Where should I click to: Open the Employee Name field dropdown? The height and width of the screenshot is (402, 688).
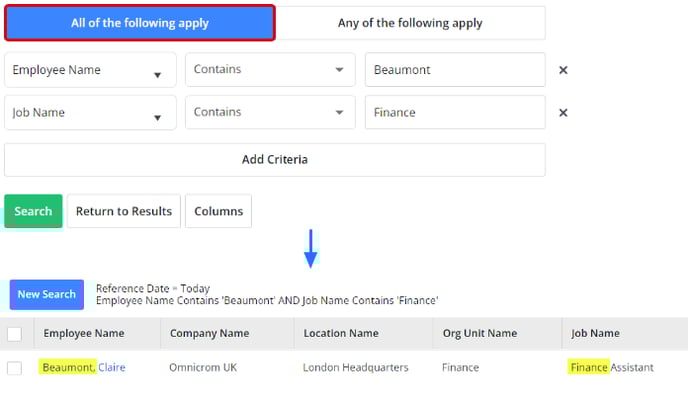pos(90,70)
